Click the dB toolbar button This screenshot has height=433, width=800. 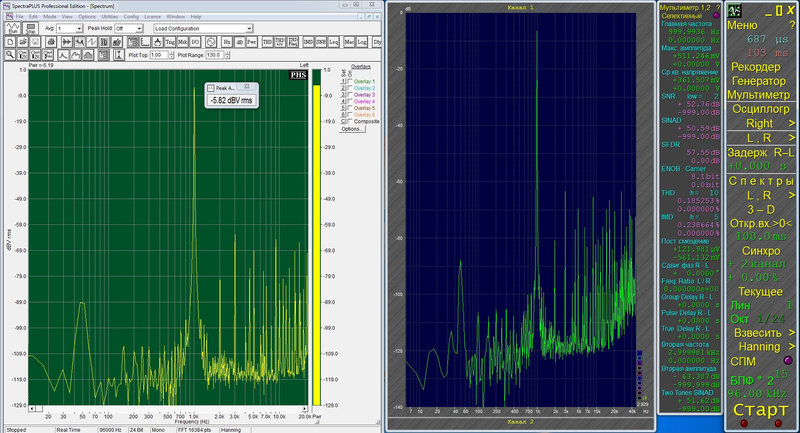[x=240, y=42]
